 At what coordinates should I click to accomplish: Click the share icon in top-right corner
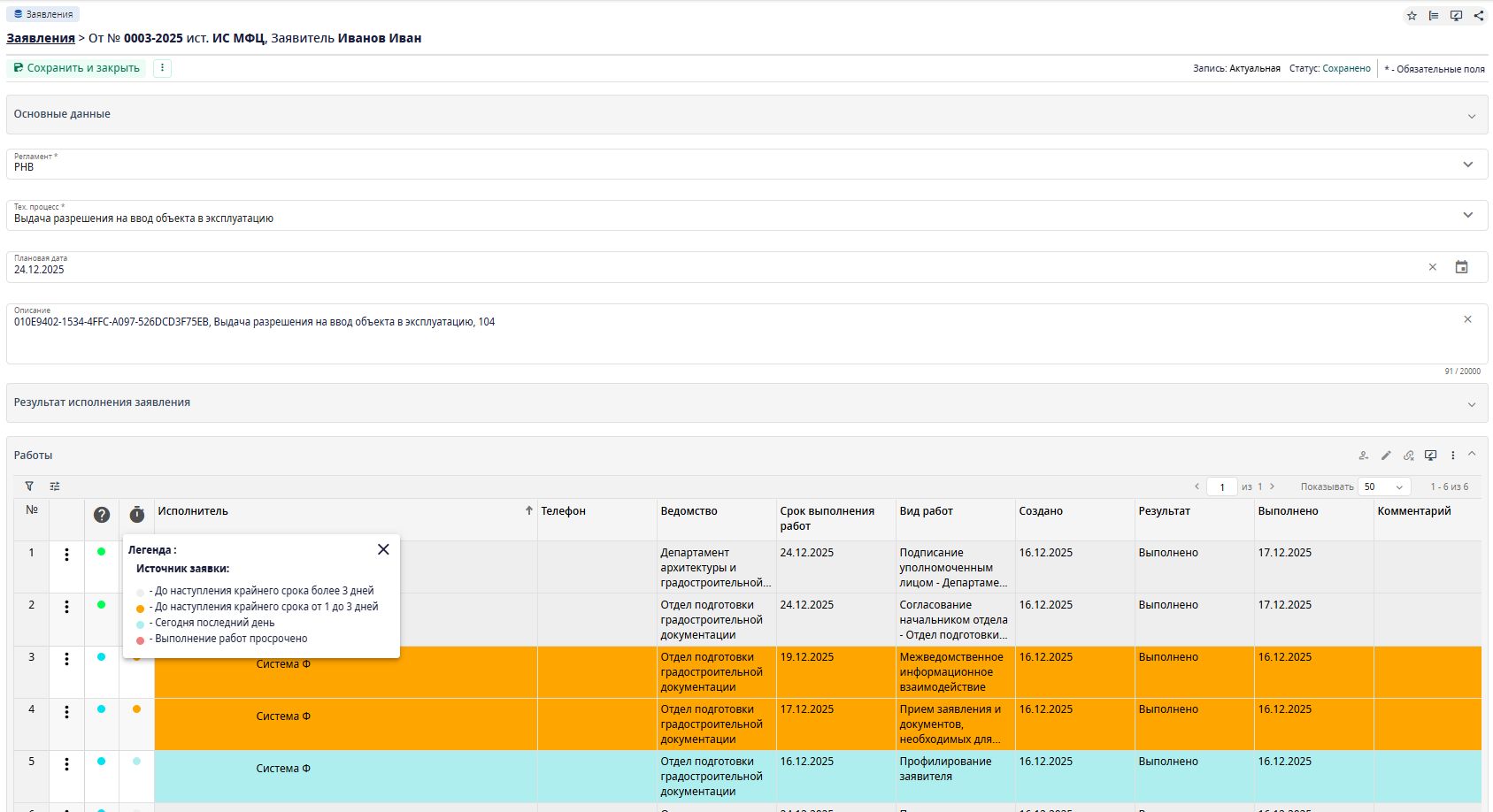[1478, 16]
